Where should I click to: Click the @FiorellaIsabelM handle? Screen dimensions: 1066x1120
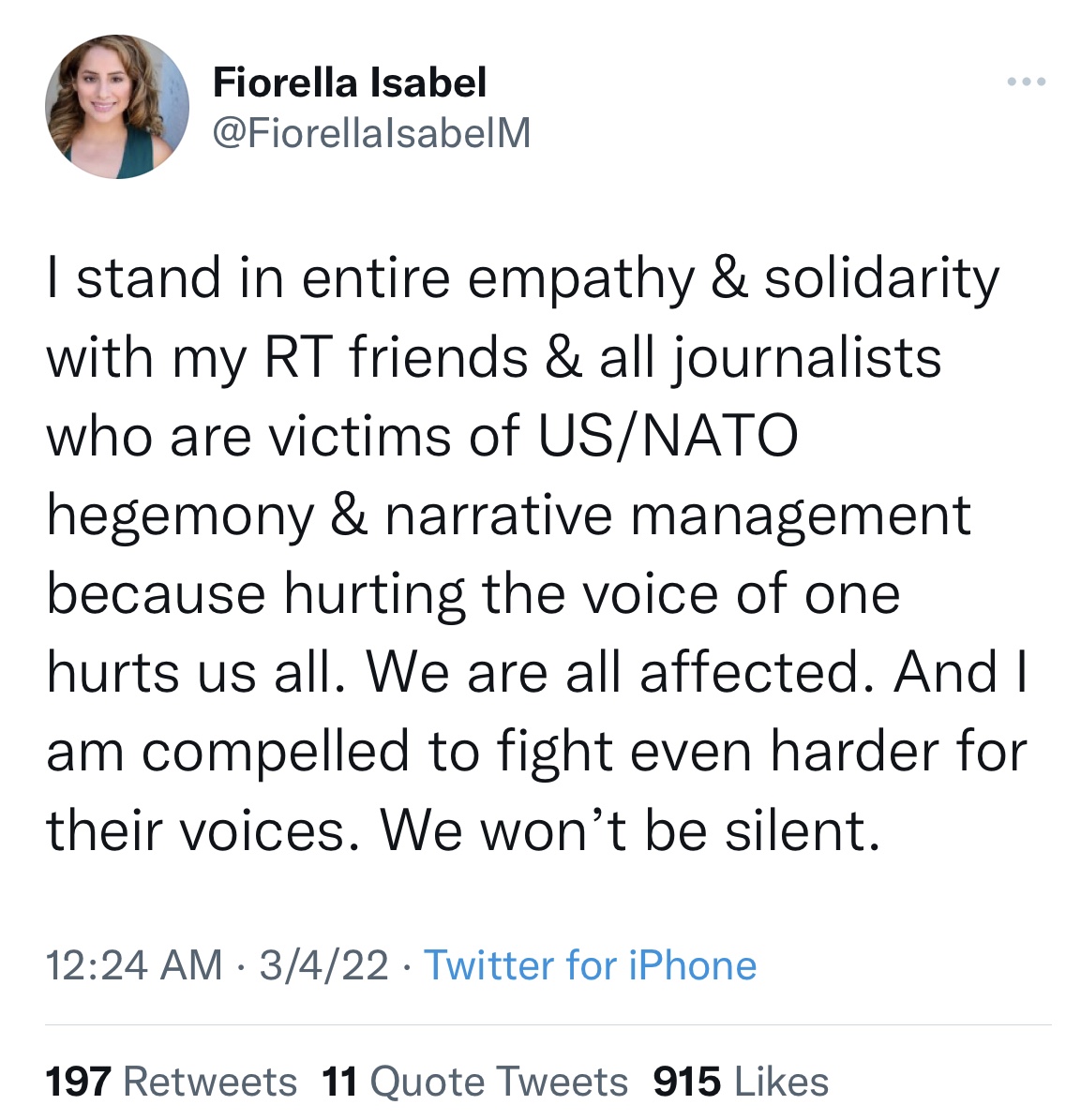[x=371, y=133]
